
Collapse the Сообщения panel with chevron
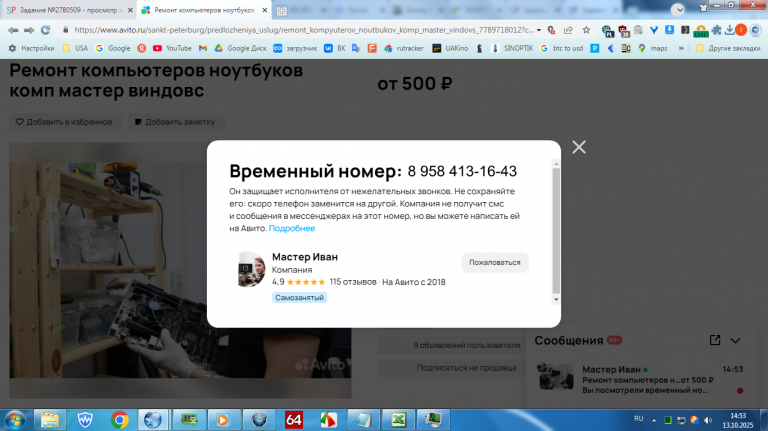736,341
